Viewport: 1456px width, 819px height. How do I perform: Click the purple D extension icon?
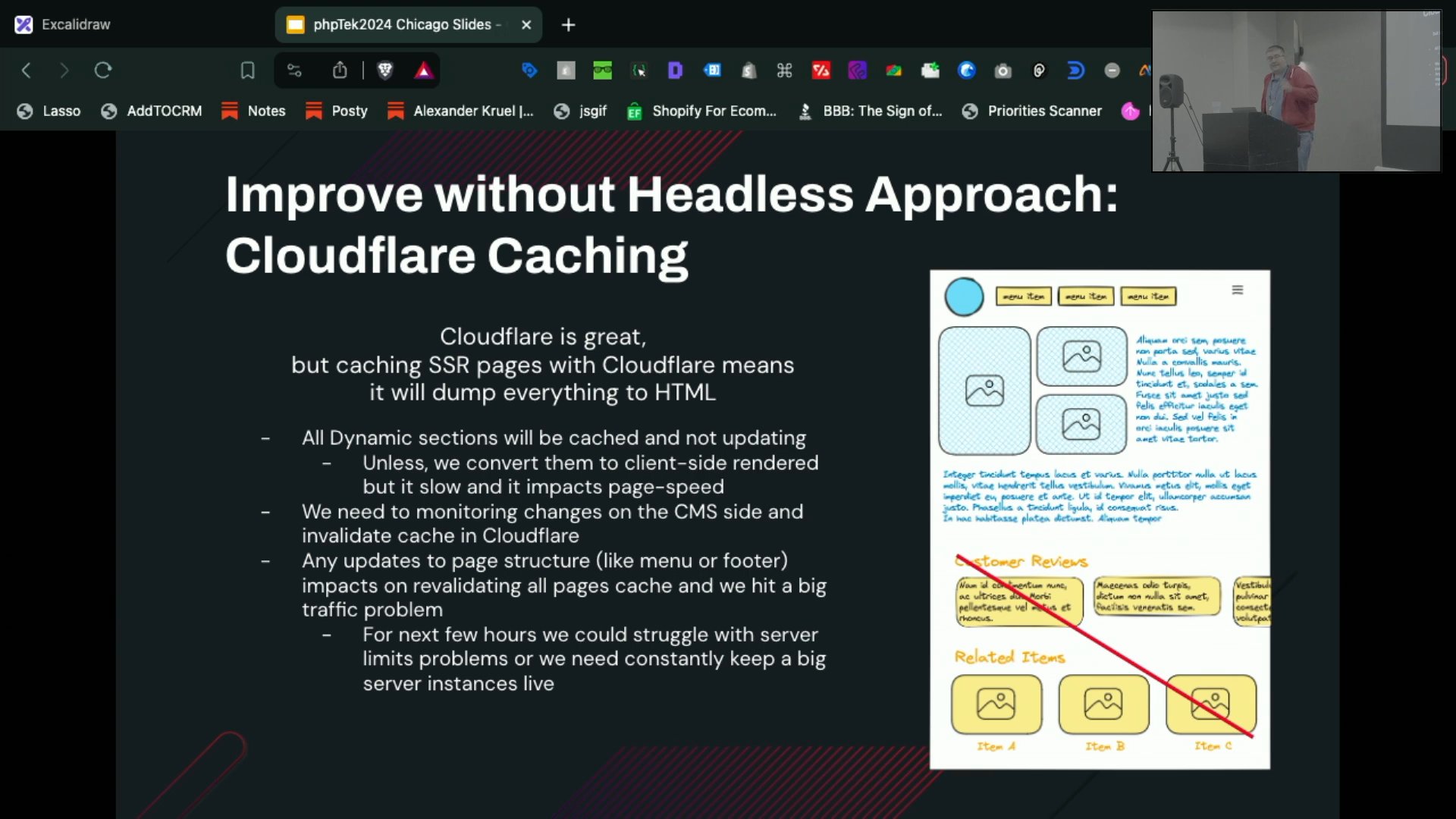coord(675,71)
